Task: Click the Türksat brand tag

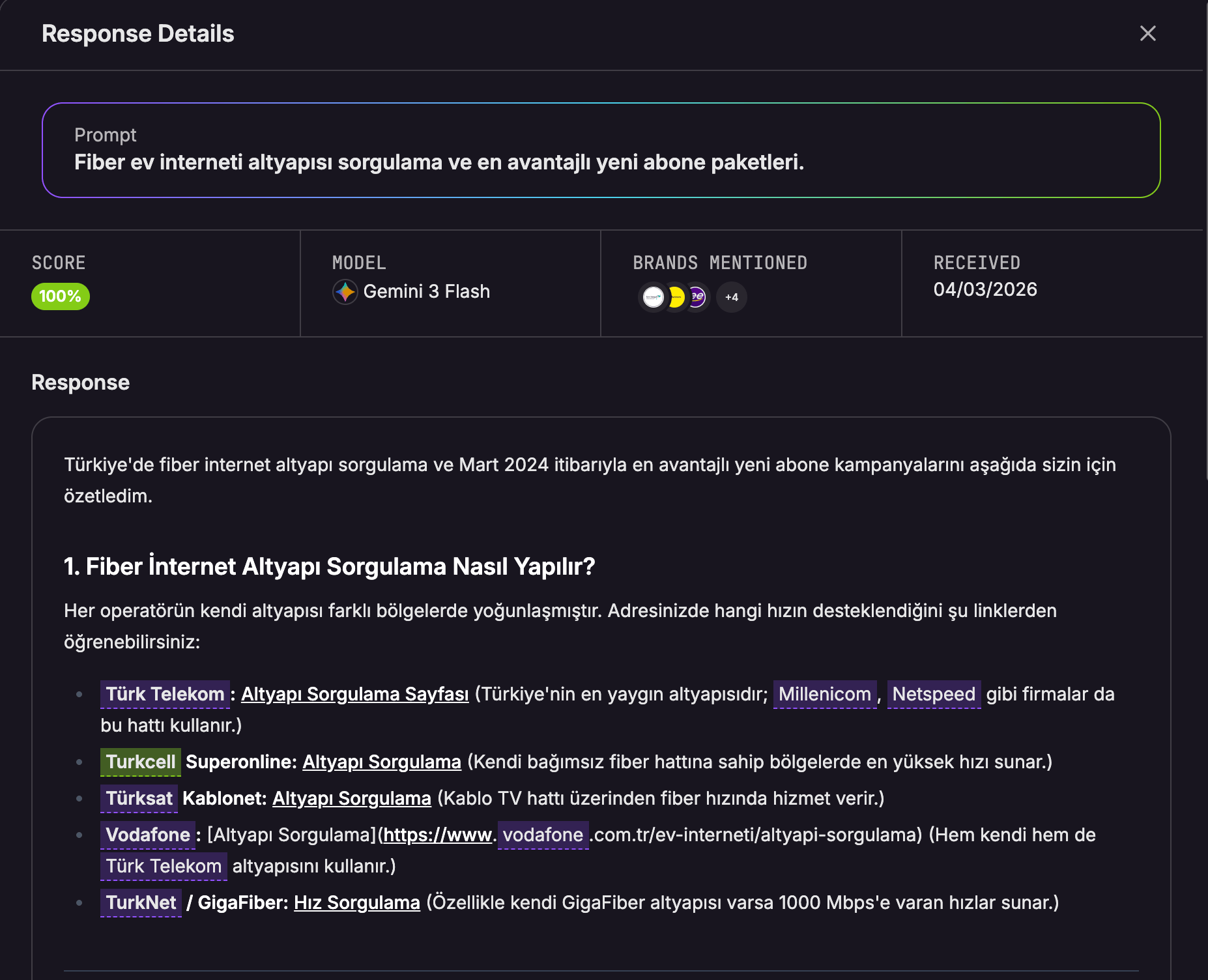Action: coord(139,798)
